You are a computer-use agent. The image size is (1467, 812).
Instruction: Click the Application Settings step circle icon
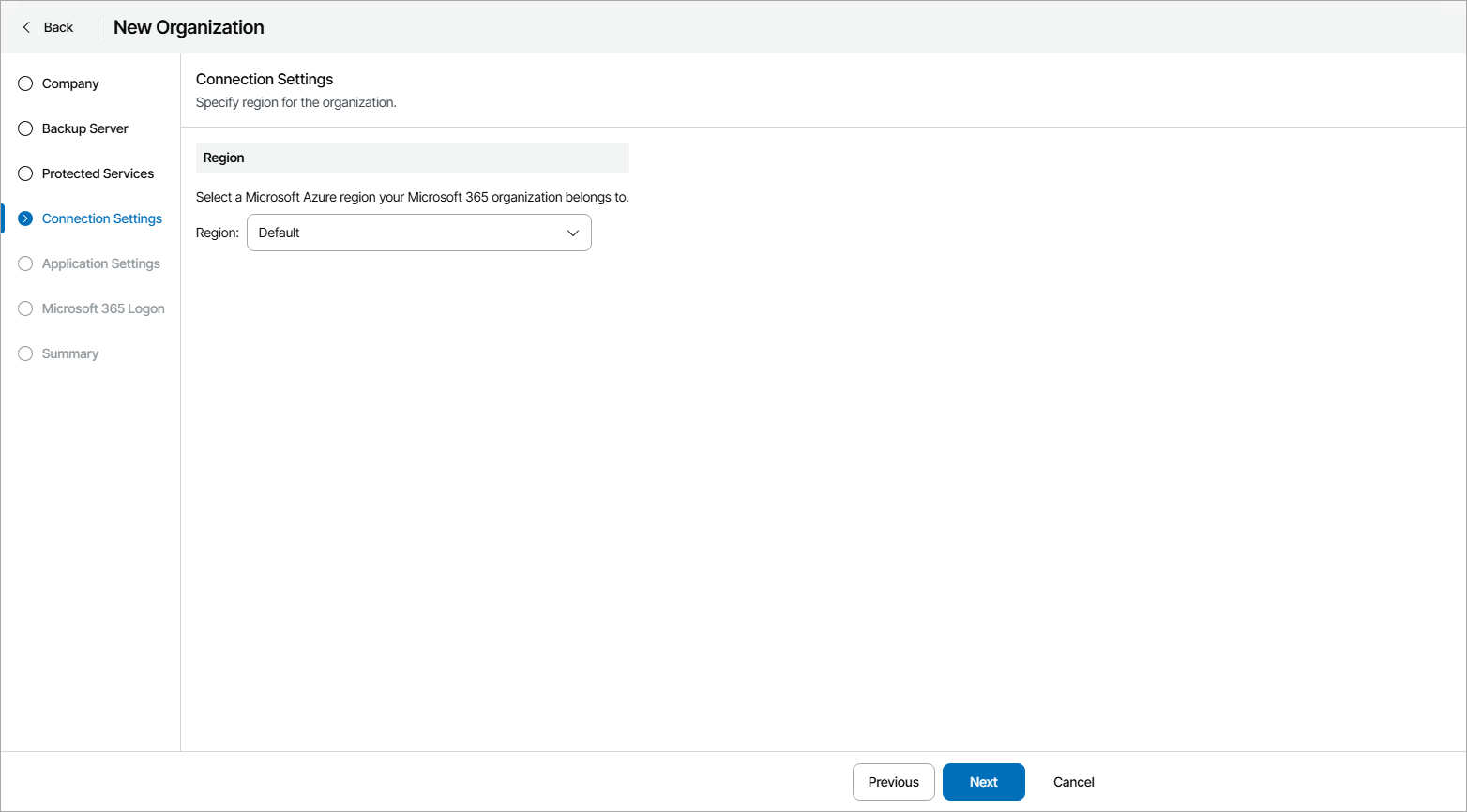pos(24,263)
